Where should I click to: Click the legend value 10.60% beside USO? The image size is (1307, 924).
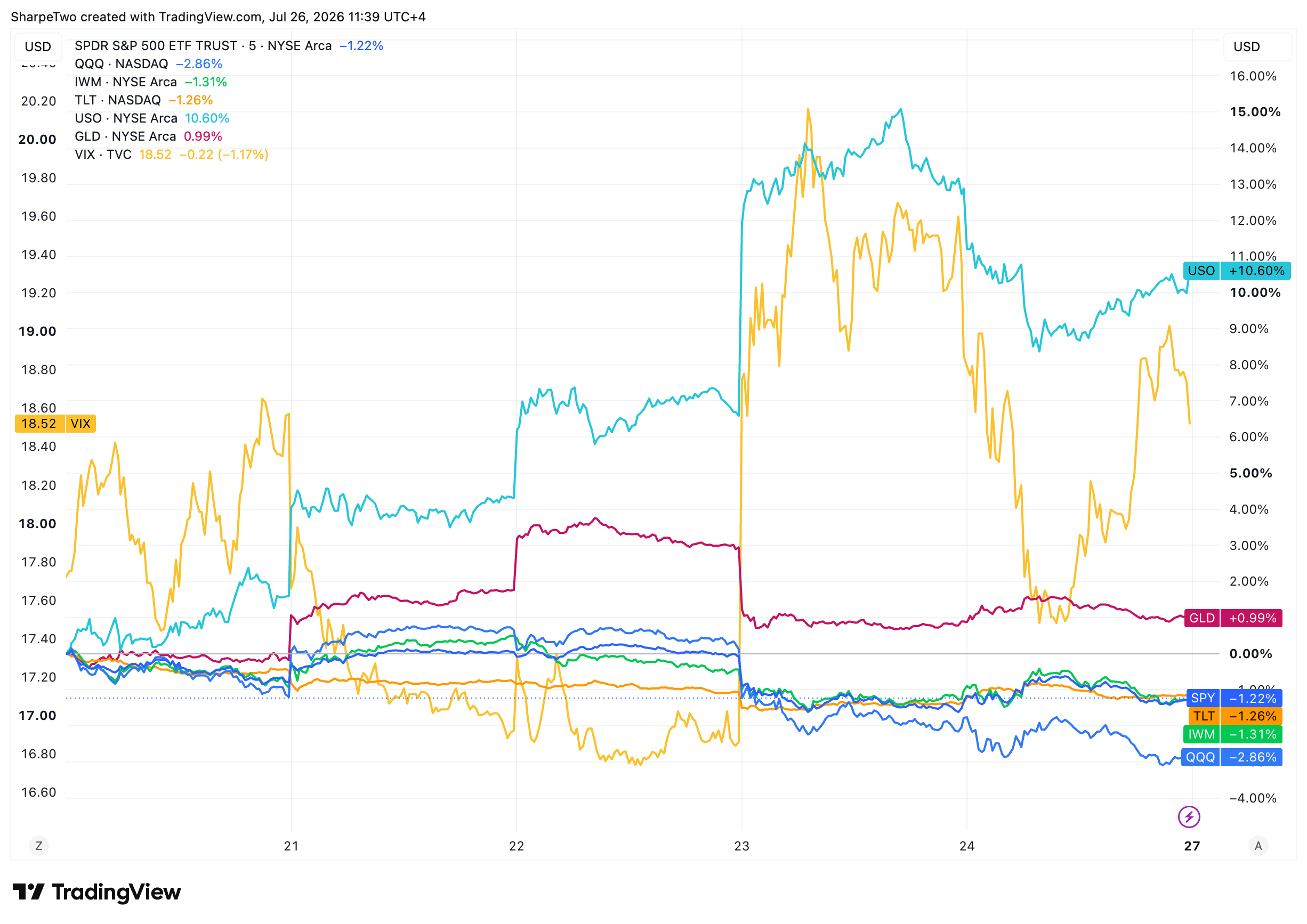coord(207,118)
